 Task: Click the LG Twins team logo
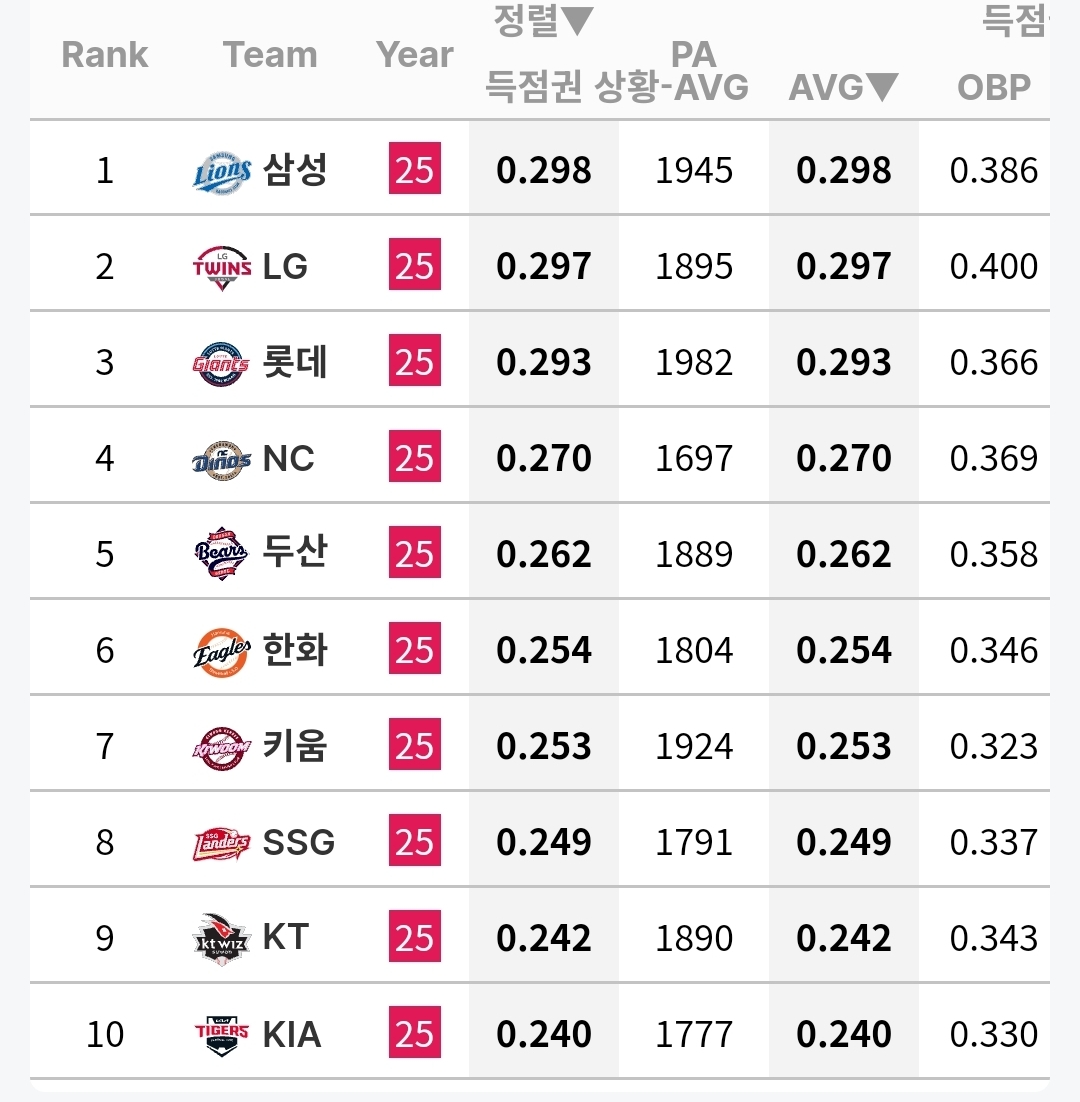[221, 267]
